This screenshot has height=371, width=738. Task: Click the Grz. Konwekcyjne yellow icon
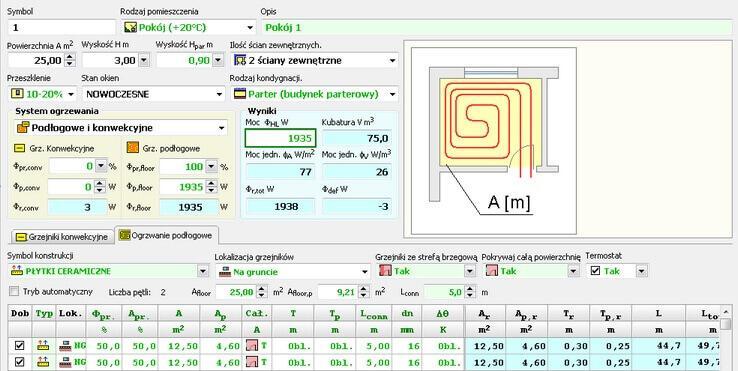tap(19, 148)
